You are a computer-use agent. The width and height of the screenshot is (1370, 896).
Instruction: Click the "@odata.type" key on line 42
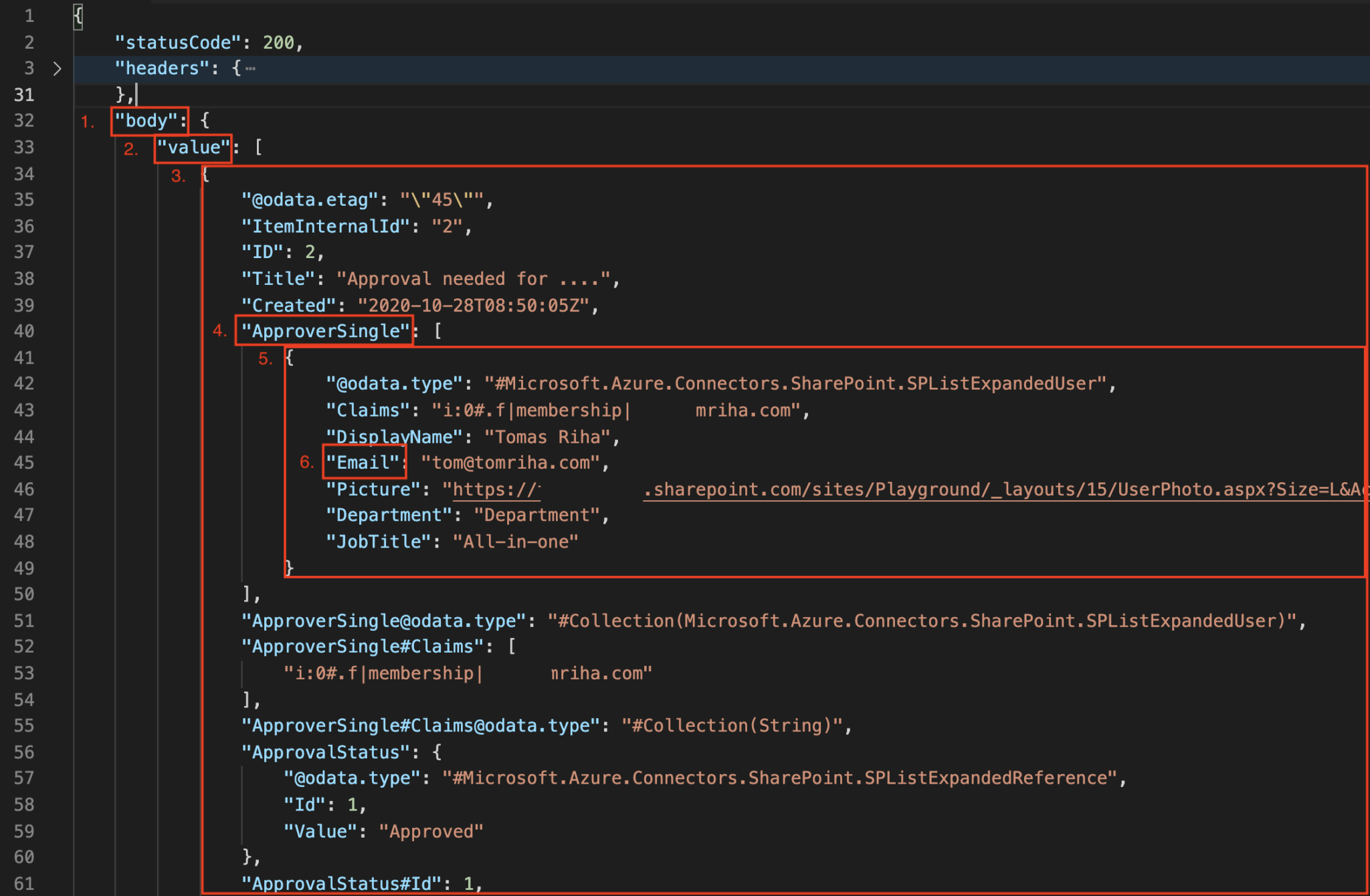coord(394,384)
